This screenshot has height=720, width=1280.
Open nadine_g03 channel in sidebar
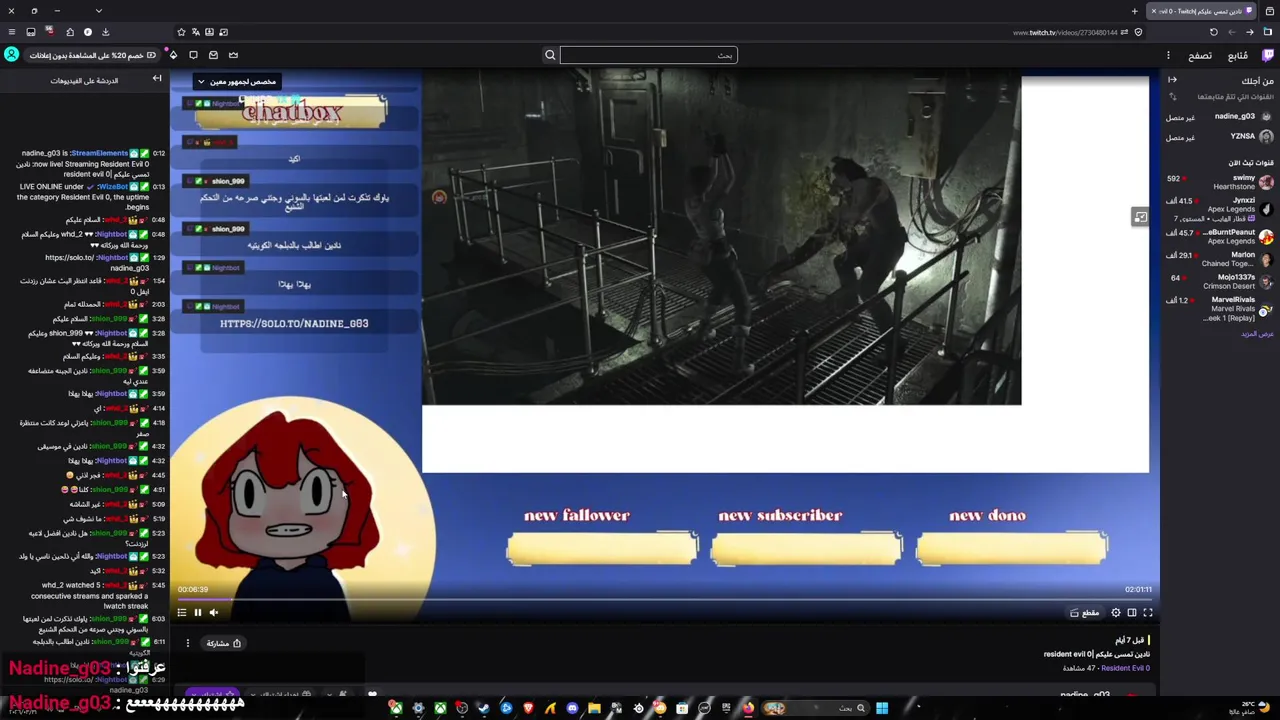coord(1220,117)
